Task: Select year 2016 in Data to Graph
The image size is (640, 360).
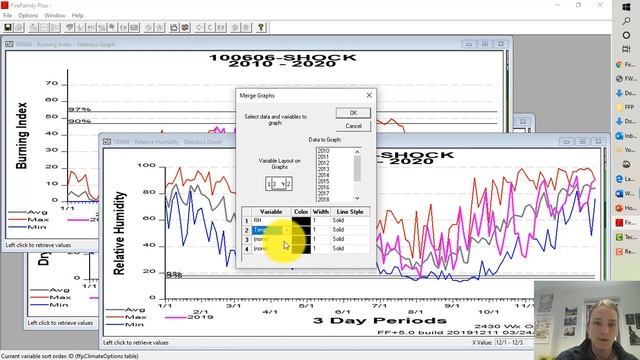Action: tap(323, 187)
